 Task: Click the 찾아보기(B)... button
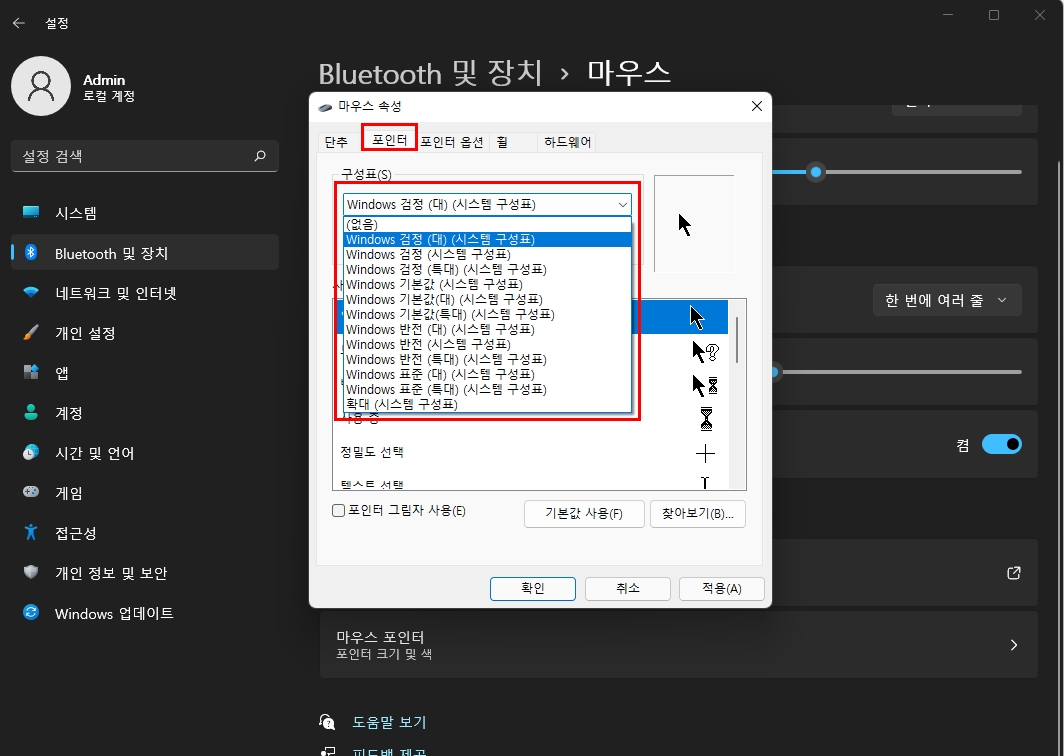tap(698, 514)
